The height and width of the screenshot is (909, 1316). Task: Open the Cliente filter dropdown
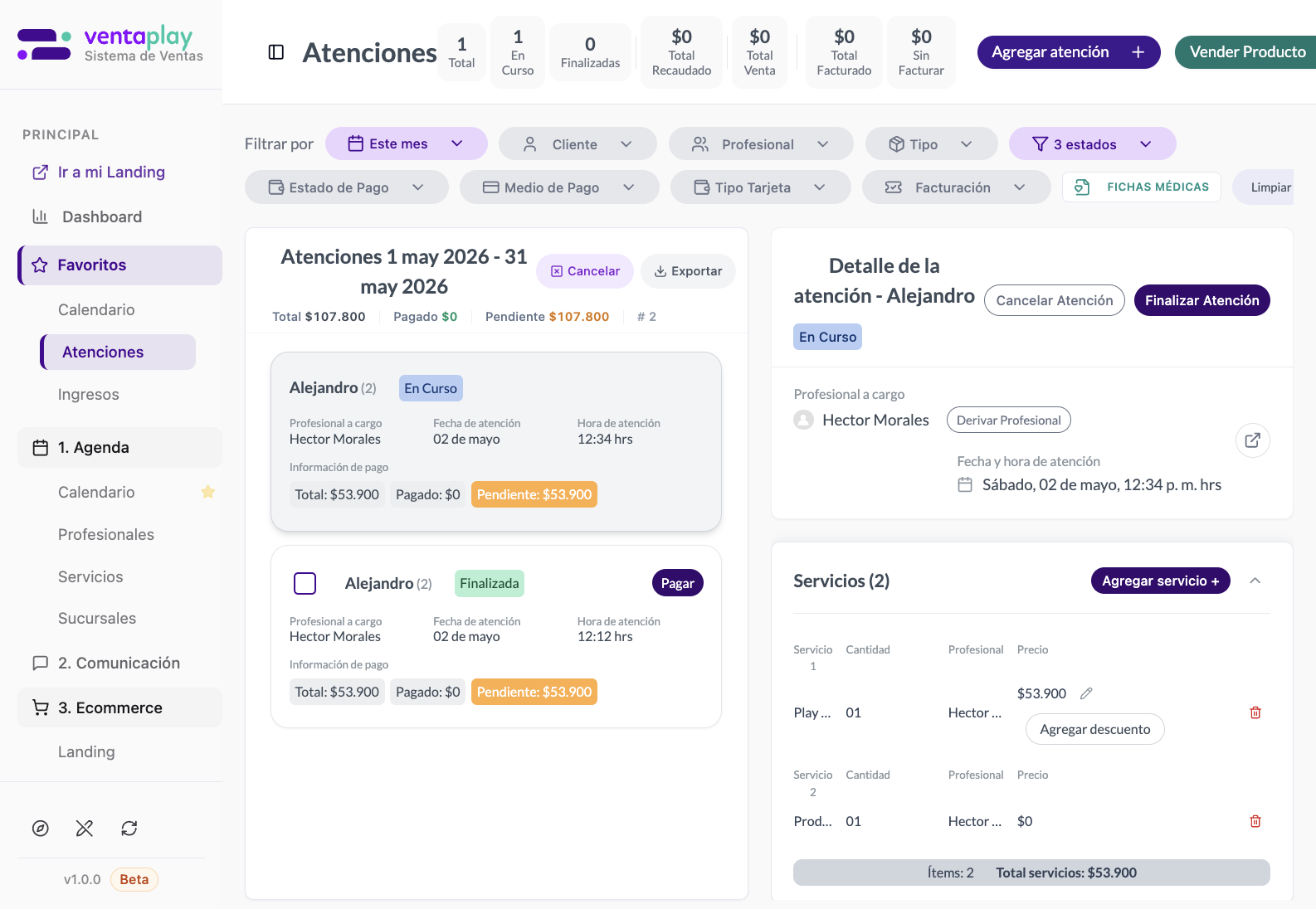pos(578,144)
